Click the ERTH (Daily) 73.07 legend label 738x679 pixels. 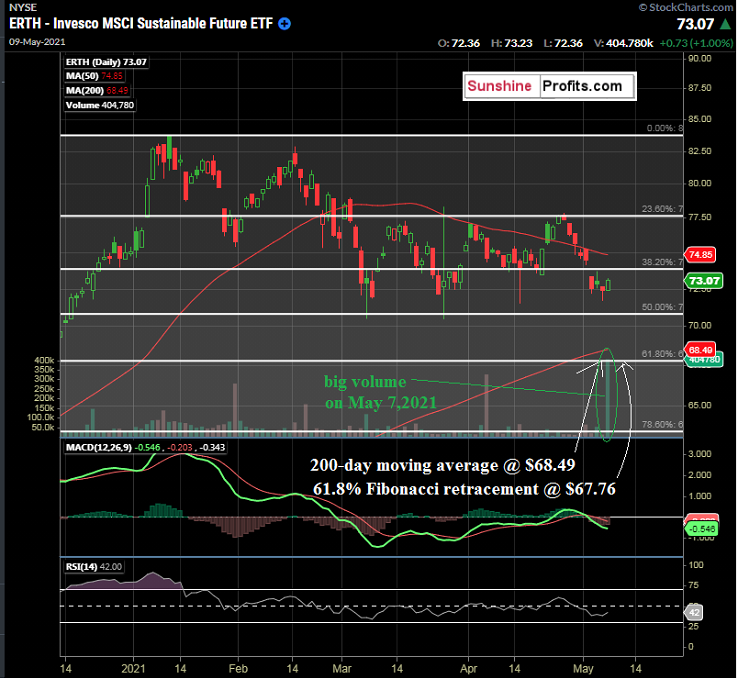pyautogui.click(x=106, y=62)
